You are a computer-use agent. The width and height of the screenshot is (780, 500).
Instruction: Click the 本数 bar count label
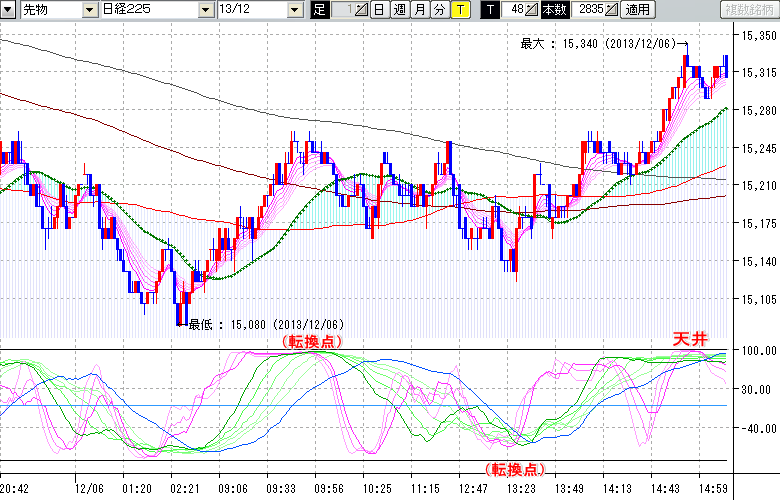554,10
